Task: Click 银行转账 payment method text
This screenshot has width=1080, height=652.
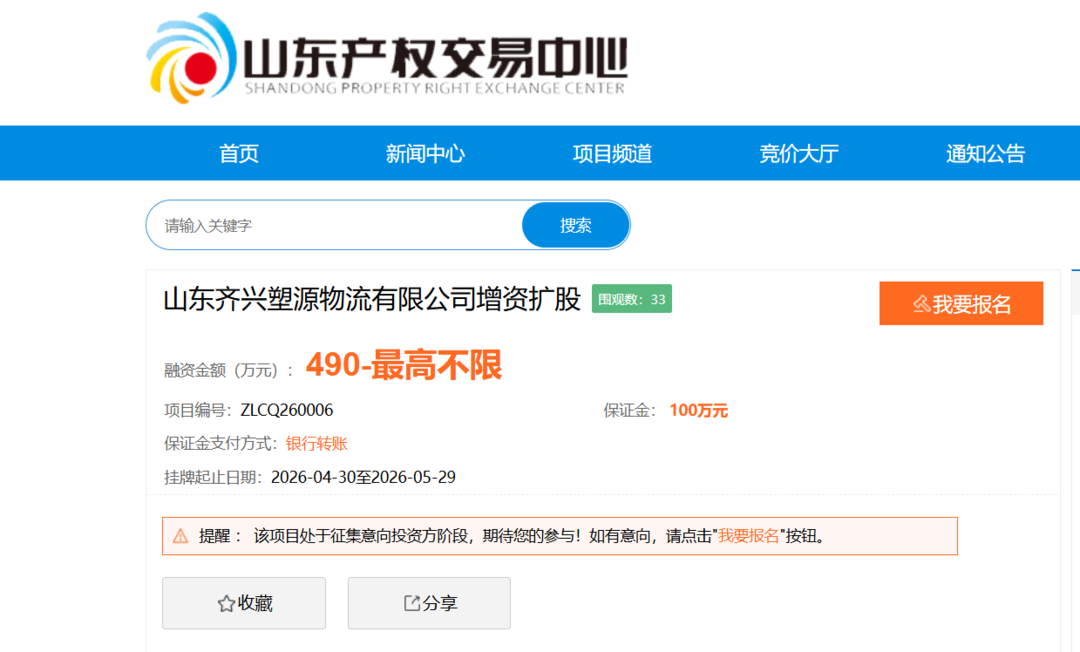Action: point(317,443)
